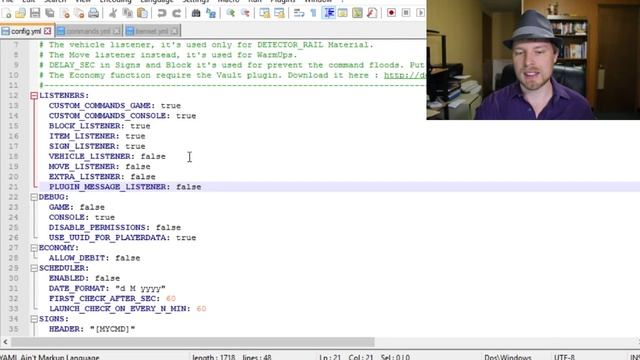Viewport: 640px width, 360px height.
Task: Click the horizontal scrollbar thumb
Action: [193, 342]
